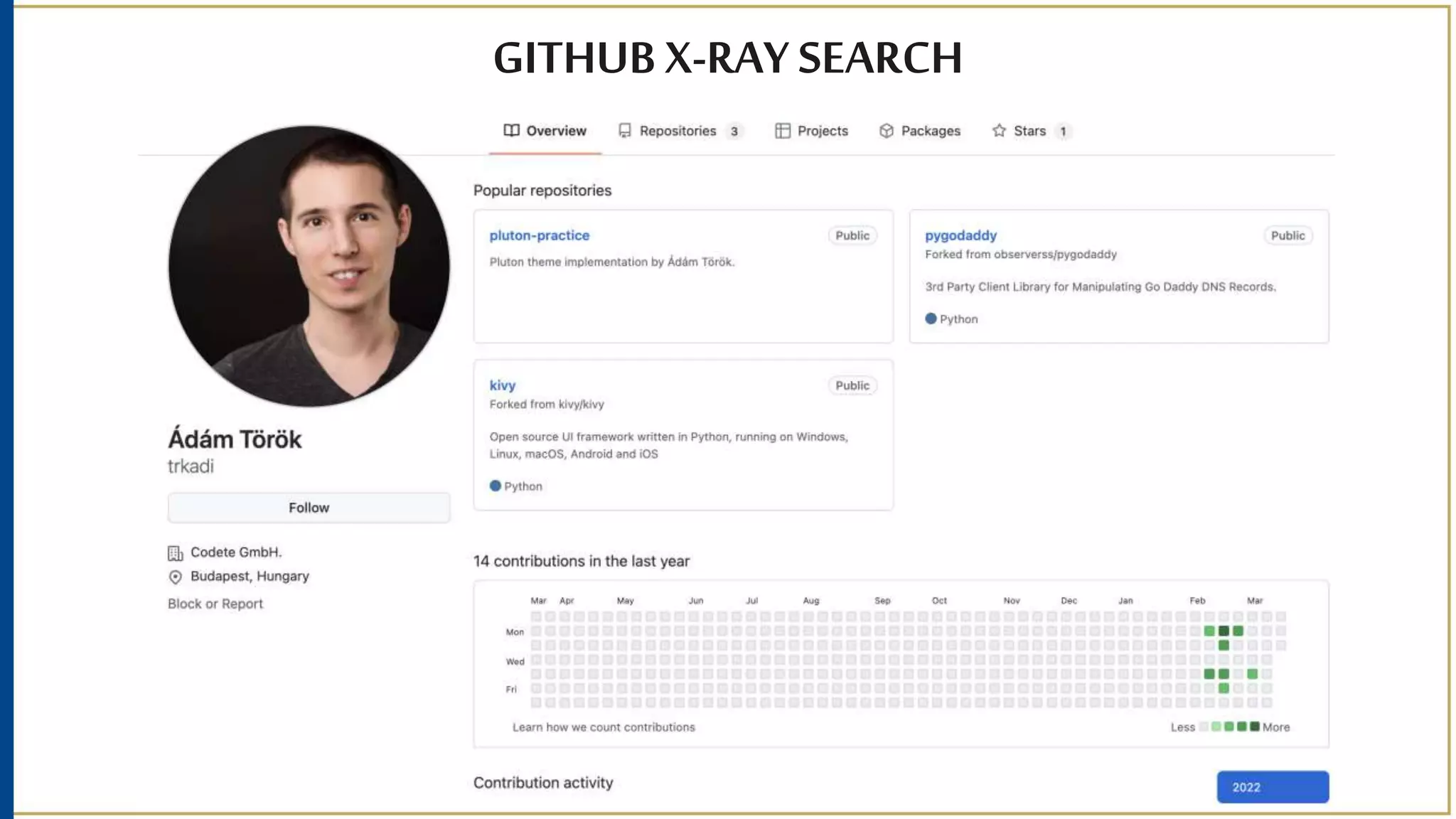Click the profile avatar photo

tap(309, 267)
